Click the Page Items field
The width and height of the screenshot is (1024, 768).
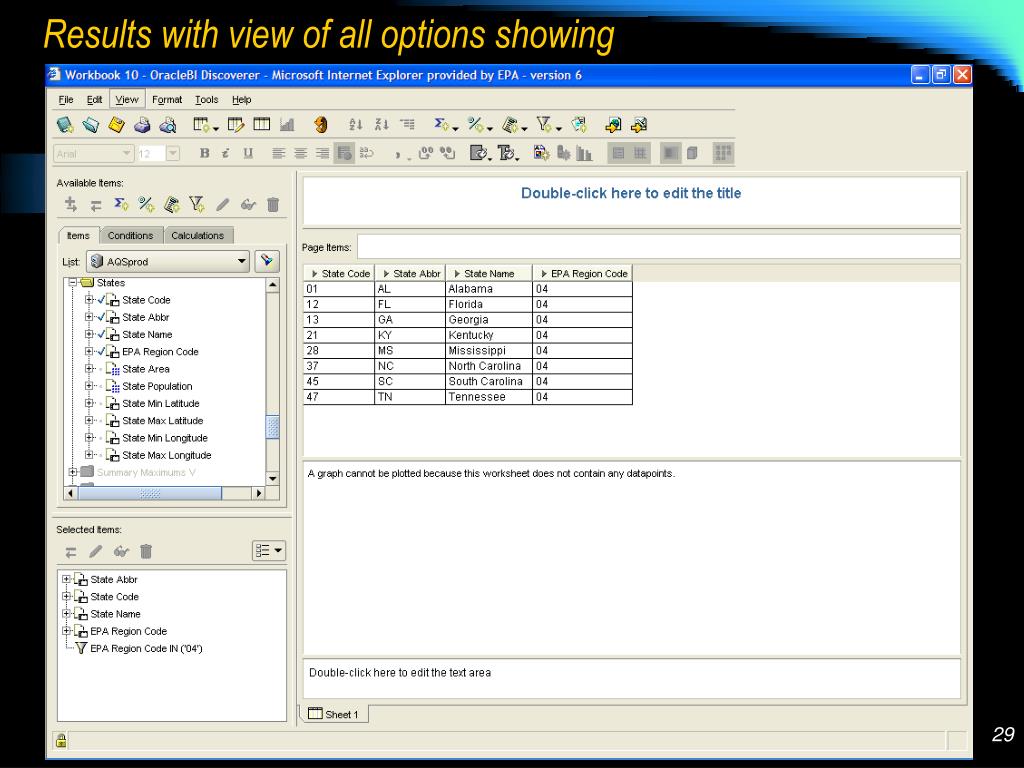click(x=658, y=247)
